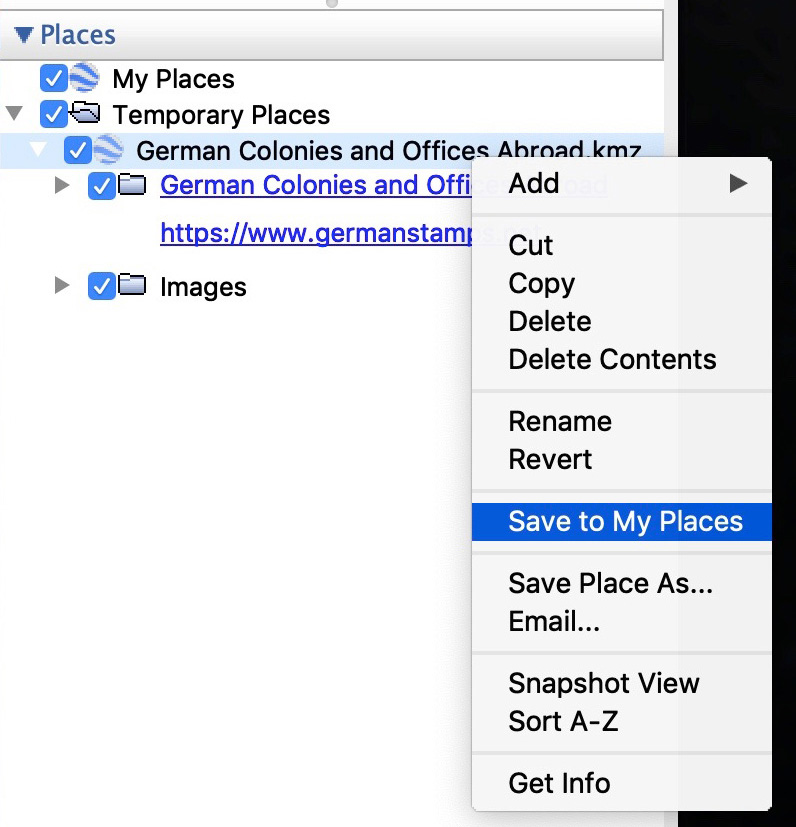Screen dimensions: 796x827
Task: Select Save Place As... menu entry
Action: click(x=610, y=584)
